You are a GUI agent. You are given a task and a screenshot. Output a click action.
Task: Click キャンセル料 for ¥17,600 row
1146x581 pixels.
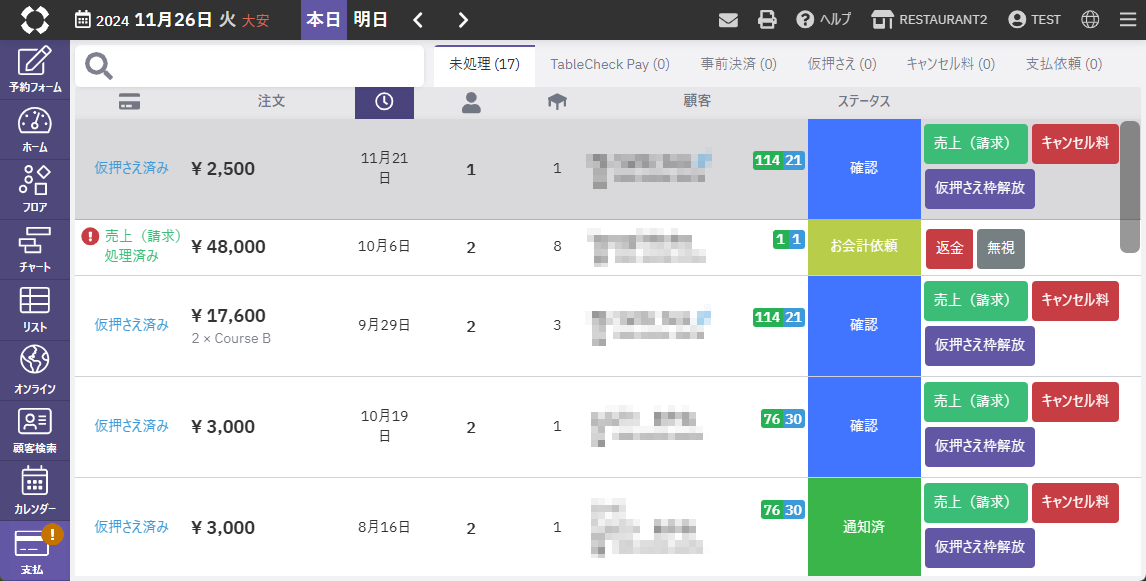coord(1075,300)
